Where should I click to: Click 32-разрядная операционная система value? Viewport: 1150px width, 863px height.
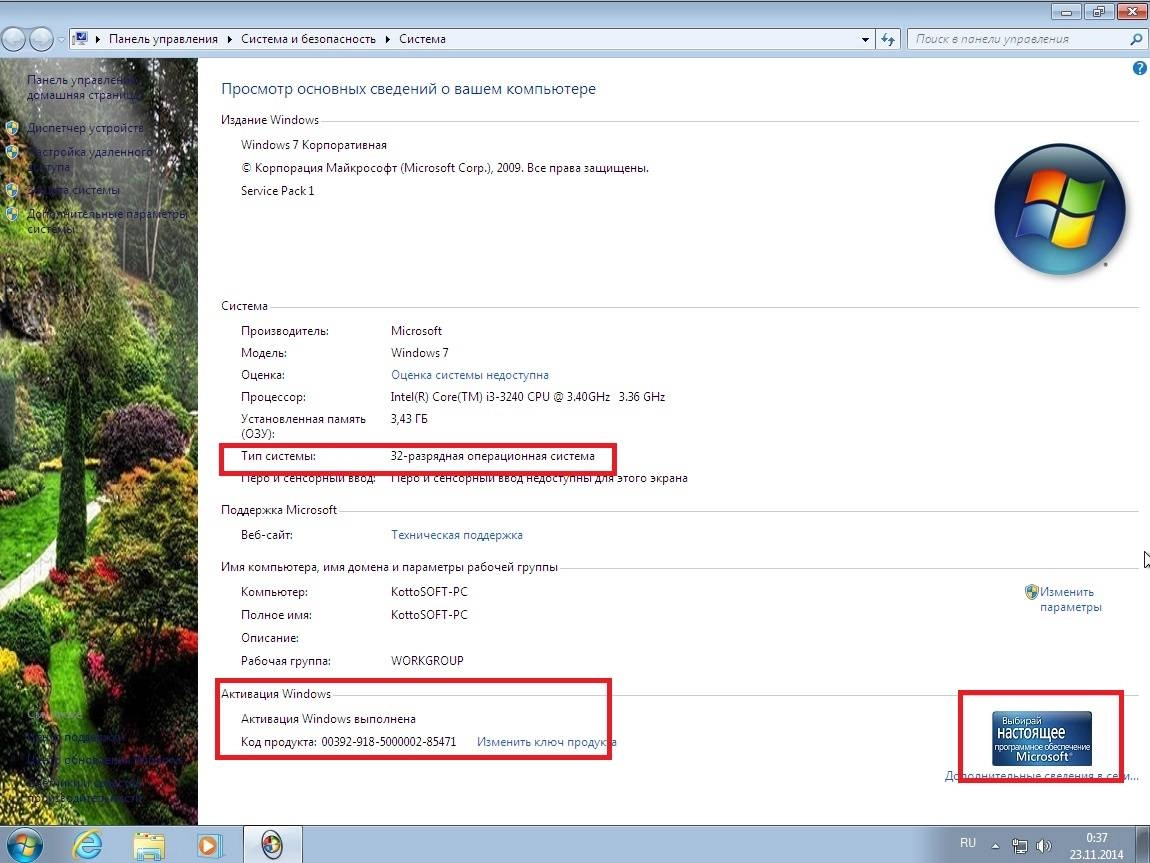click(x=492, y=456)
